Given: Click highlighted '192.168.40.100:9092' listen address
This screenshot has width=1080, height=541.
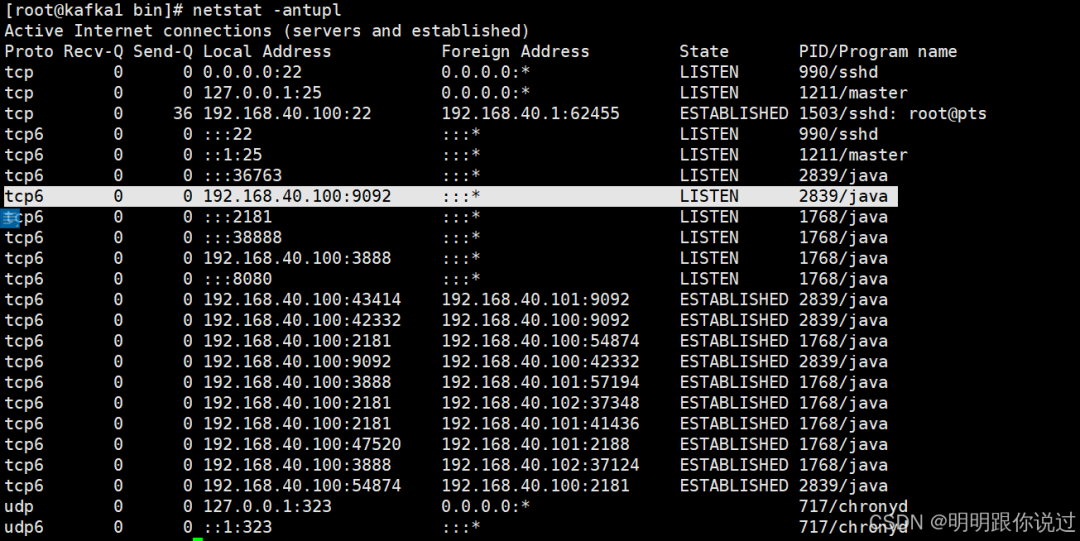Looking at the screenshot, I should point(297,196).
